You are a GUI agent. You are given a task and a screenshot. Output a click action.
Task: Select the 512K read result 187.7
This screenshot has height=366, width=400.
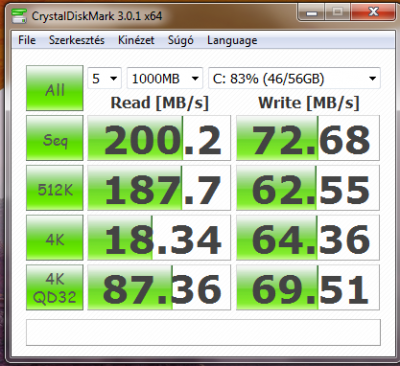tap(159, 188)
